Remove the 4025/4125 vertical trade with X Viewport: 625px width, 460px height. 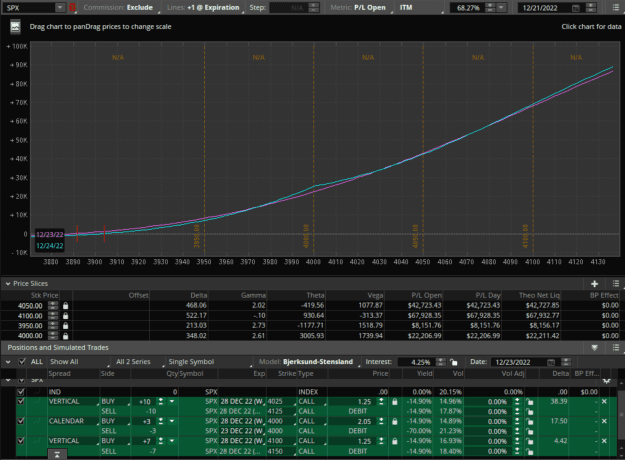pos(604,401)
